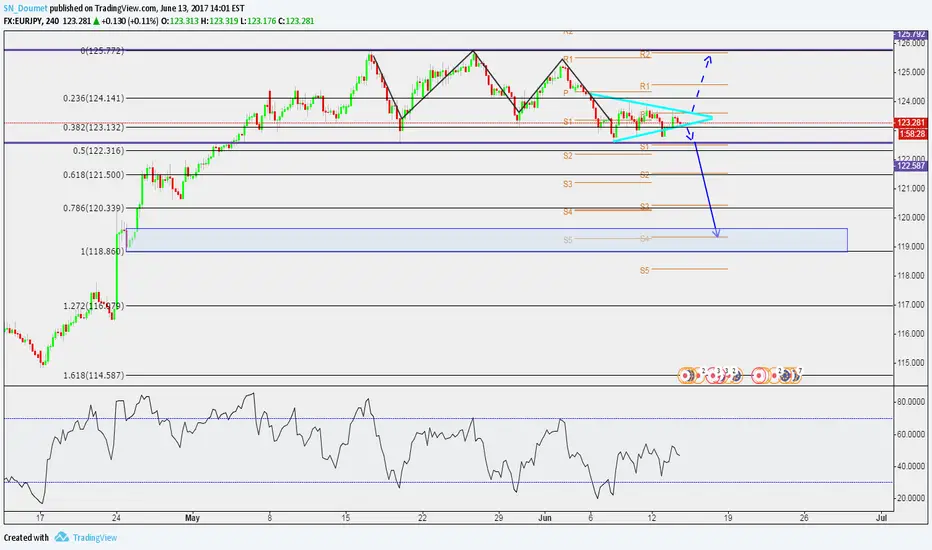
Task: Click the leftmost economic event marker icon
Action: click(x=687, y=375)
